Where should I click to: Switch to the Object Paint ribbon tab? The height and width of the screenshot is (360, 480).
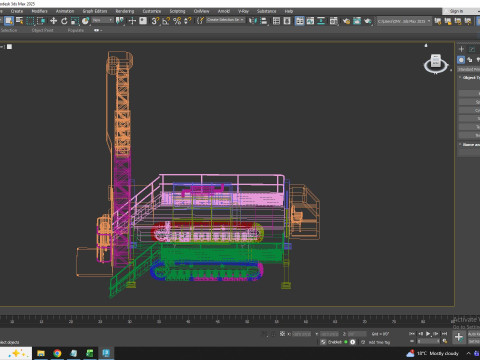[x=42, y=30]
